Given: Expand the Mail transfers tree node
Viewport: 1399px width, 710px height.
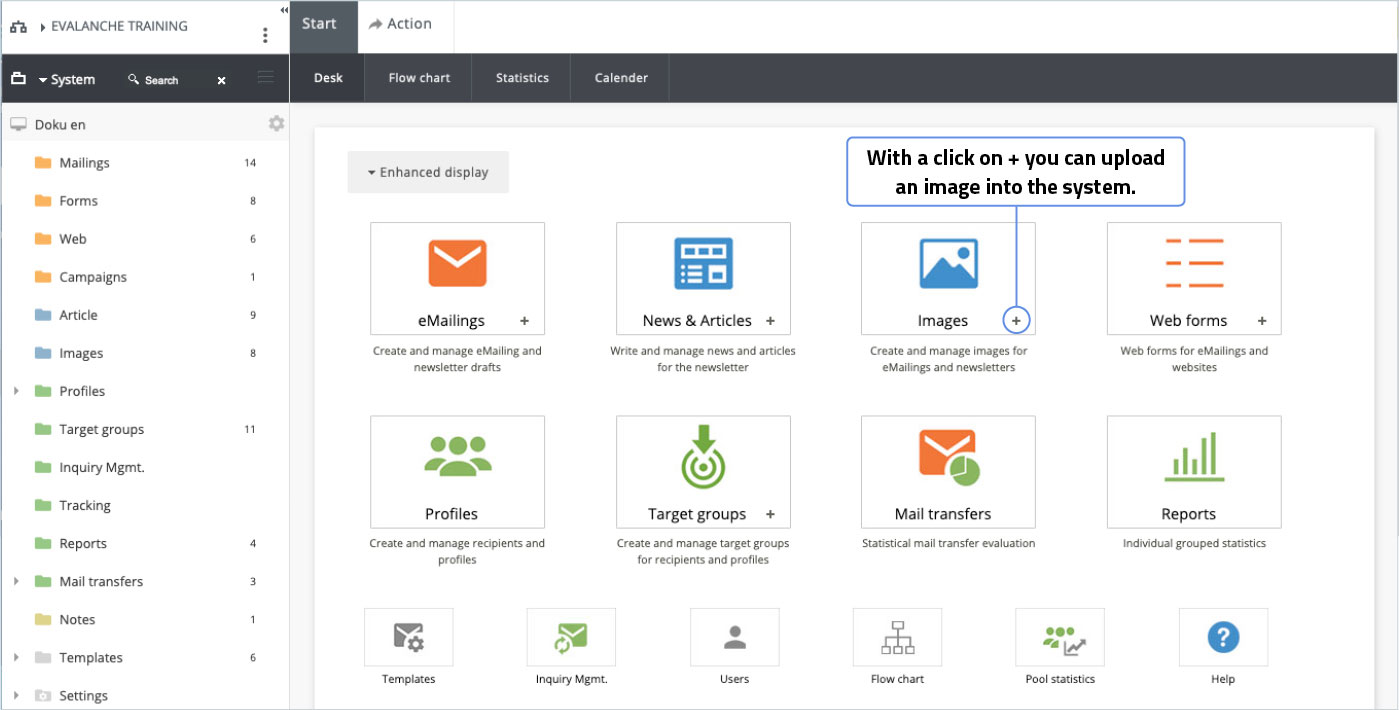Looking at the screenshot, I should [x=16, y=581].
